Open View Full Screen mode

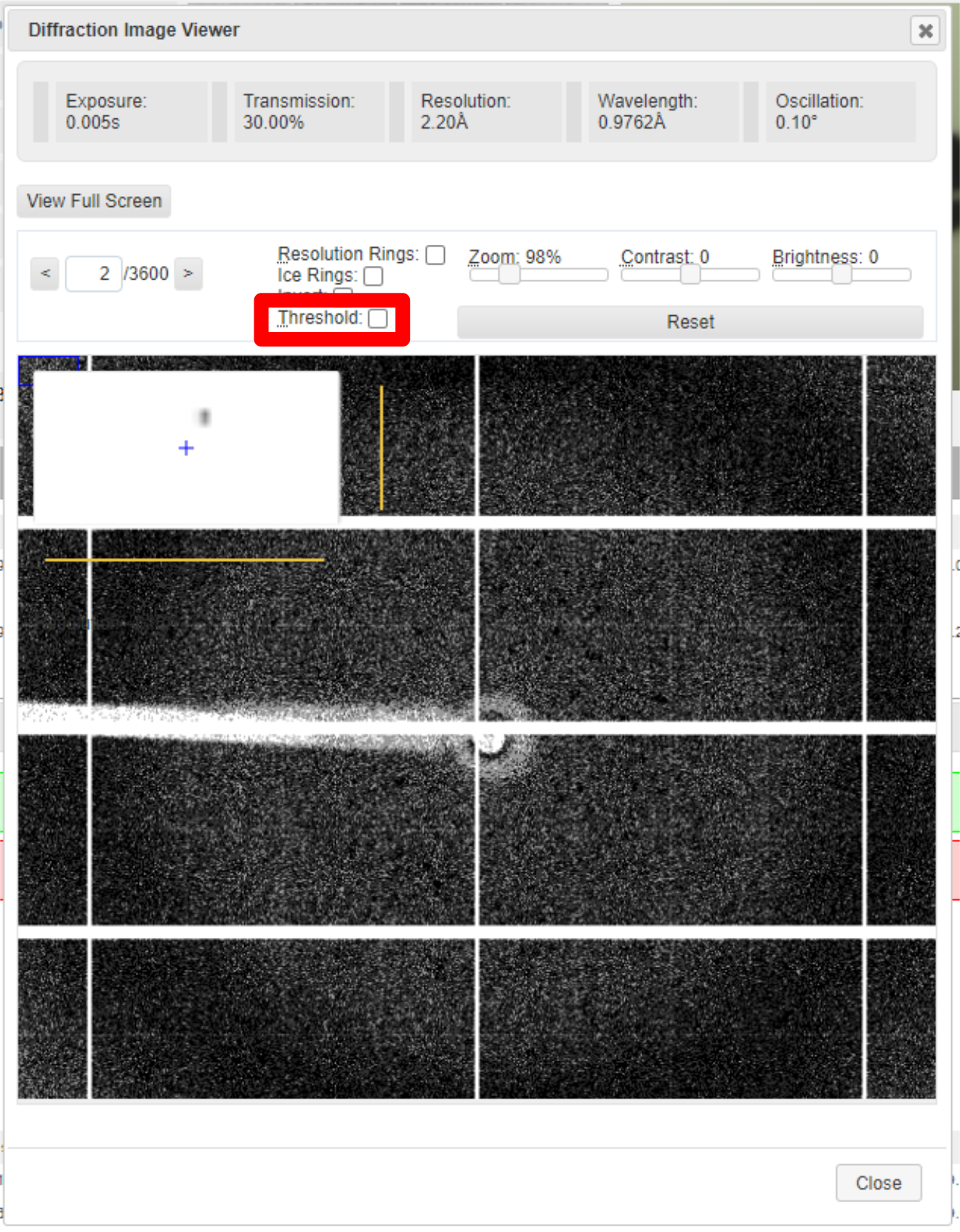tap(94, 201)
